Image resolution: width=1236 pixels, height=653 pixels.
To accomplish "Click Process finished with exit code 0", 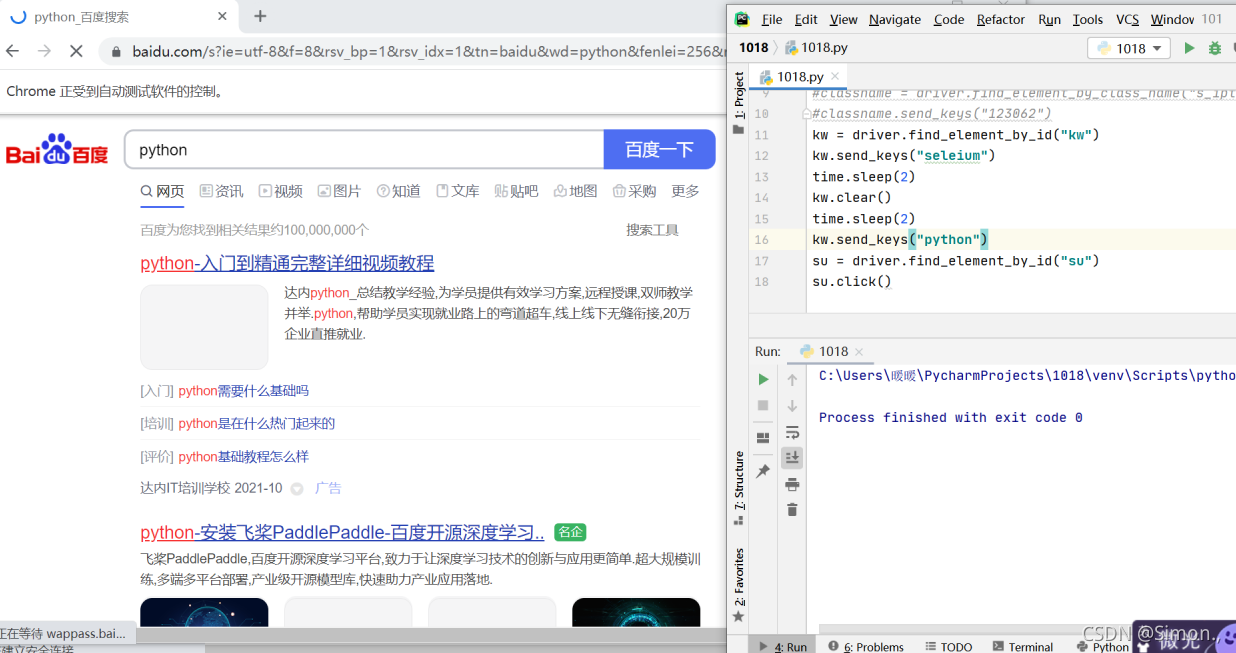I will pos(950,417).
